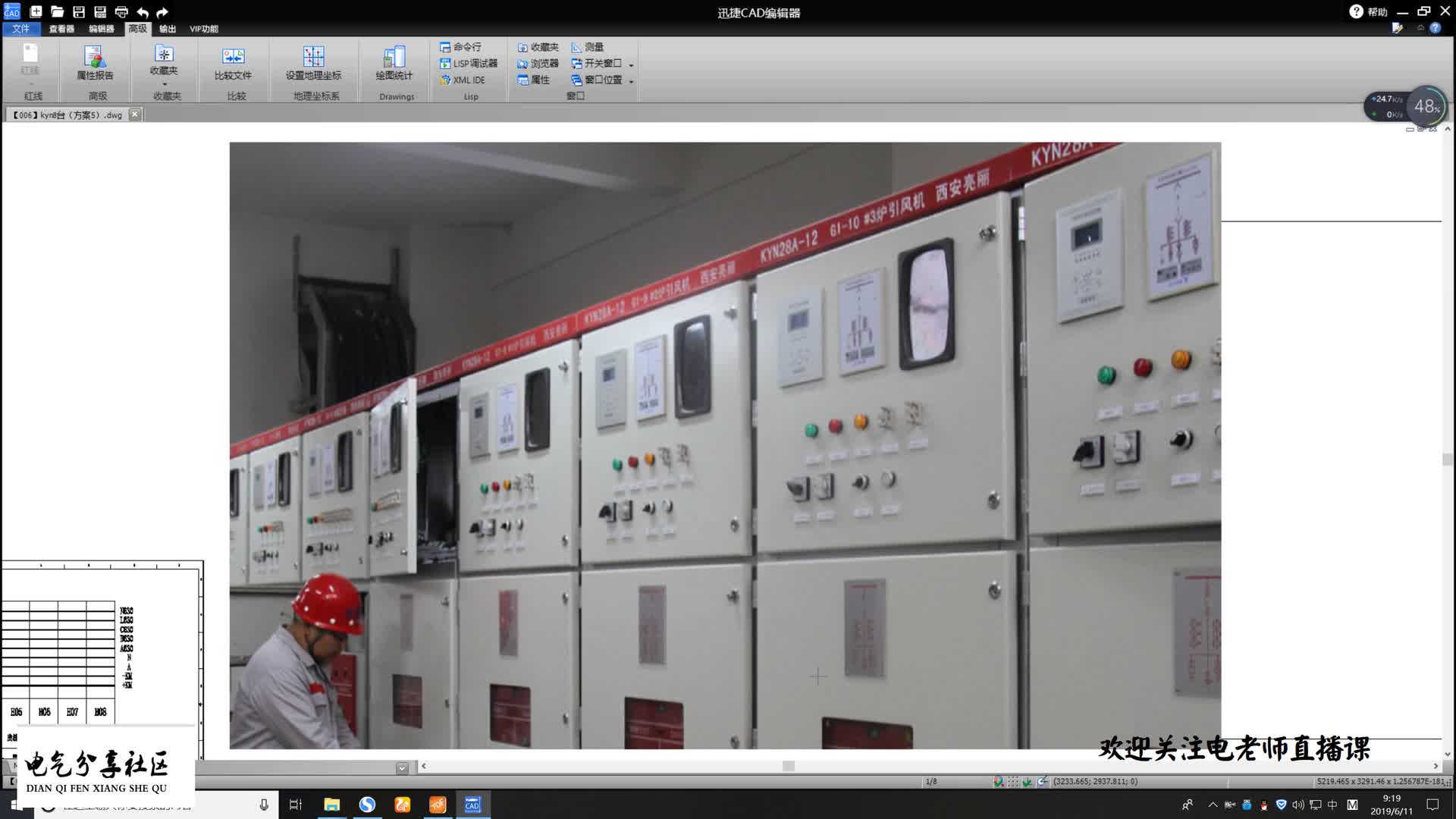Open the 属性报告 attribute report tool

pos(95,62)
